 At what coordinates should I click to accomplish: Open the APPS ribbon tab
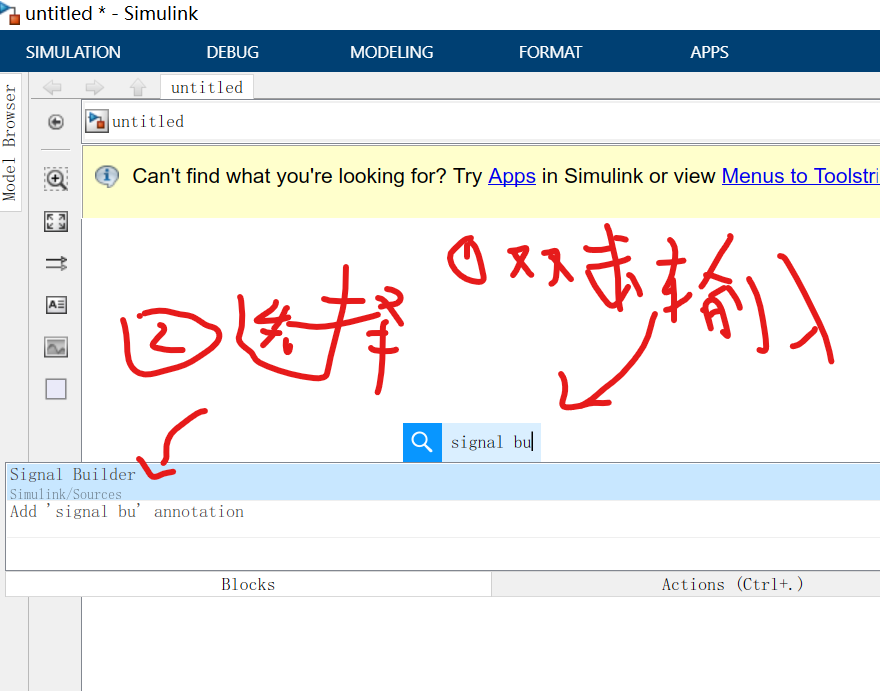click(709, 52)
